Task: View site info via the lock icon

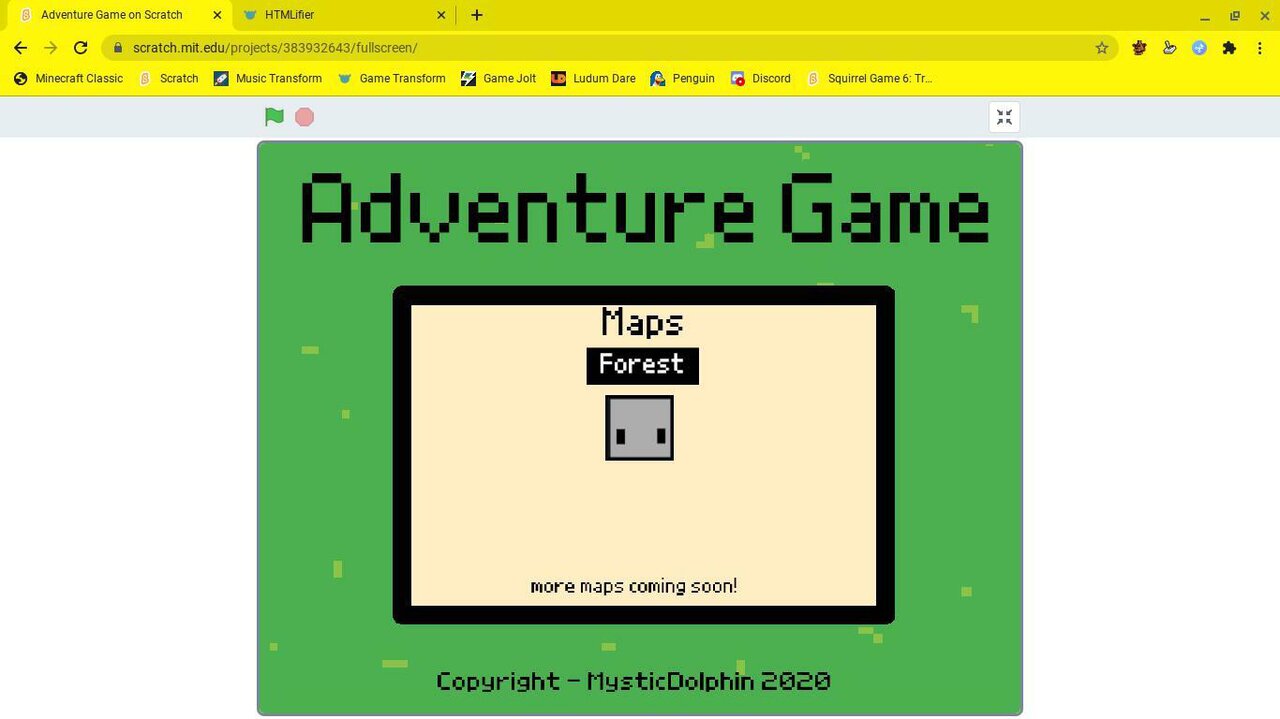Action: pyautogui.click(x=118, y=47)
